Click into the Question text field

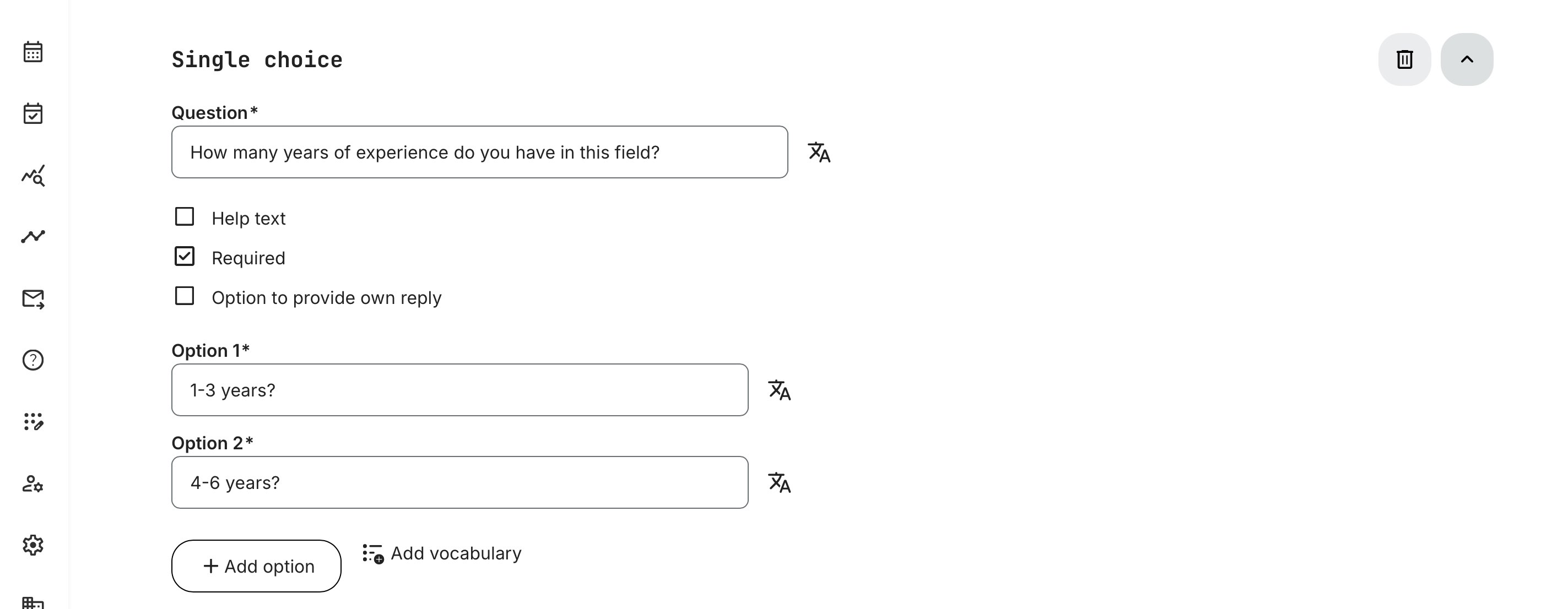pyautogui.click(x=479, y=152)
